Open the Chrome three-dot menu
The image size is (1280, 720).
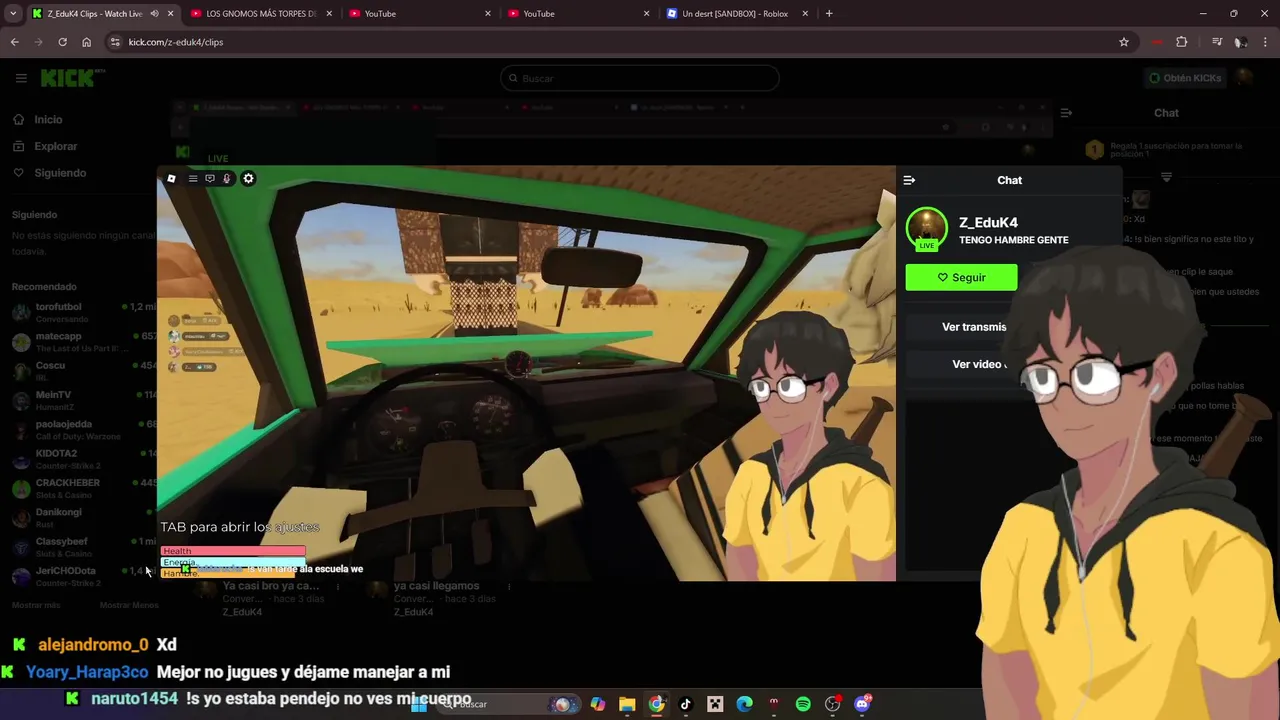coord(1265,42)
